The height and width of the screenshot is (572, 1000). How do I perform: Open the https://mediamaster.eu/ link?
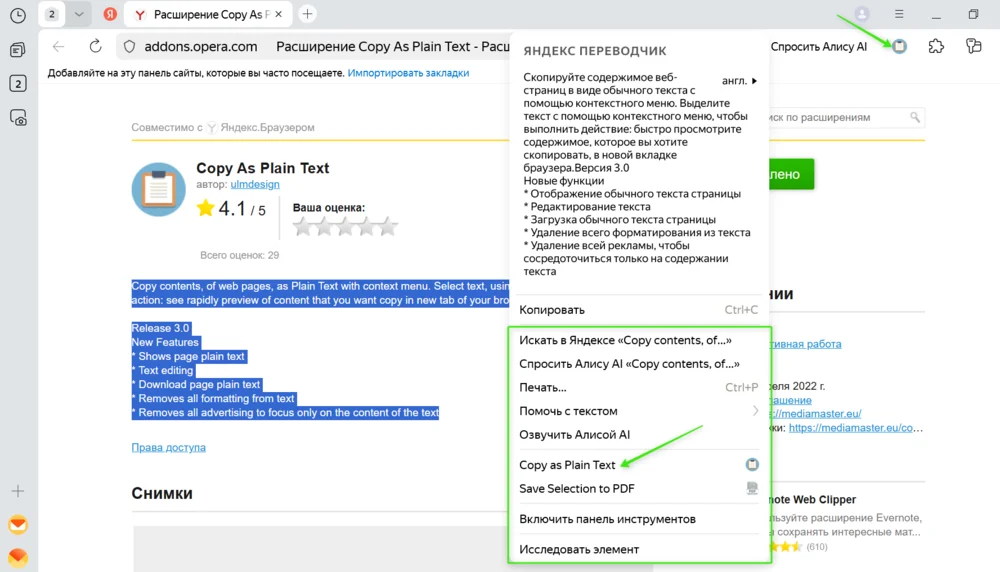[815, 414]
